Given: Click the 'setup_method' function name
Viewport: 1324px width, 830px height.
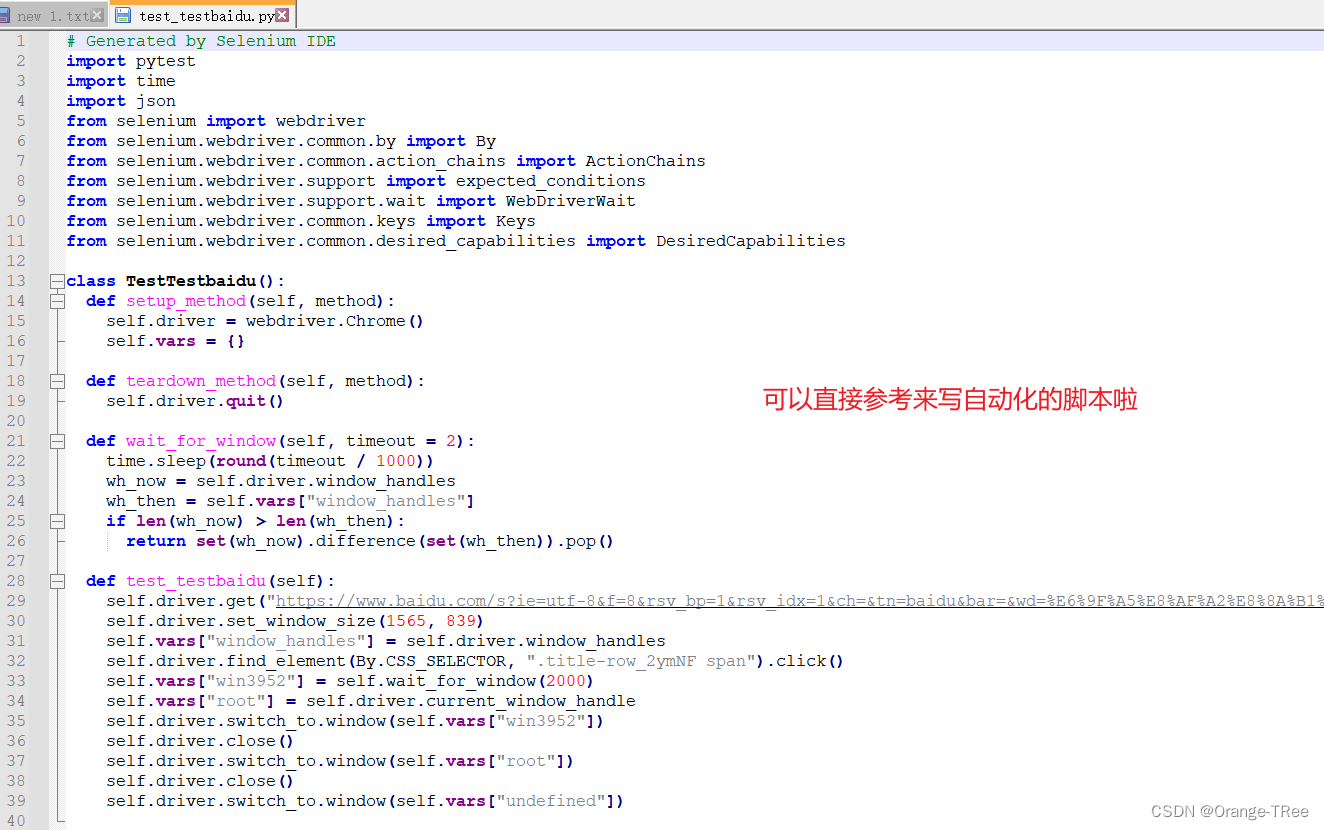Looking at the screenshot, I should click(x=186, y=301).
